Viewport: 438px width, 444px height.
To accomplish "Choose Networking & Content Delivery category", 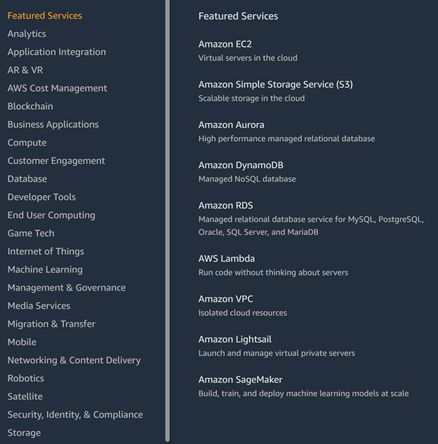I will pyautogui.click(x=74, y=360).
